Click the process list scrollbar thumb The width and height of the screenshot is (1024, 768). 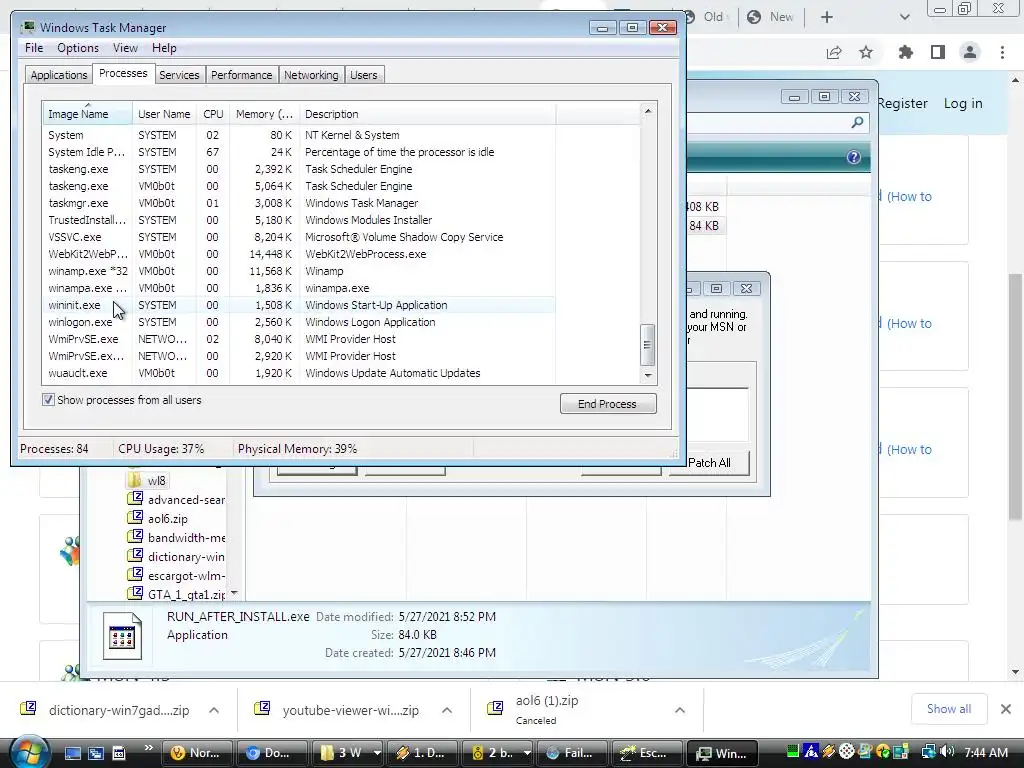click(x=647, y=345)
